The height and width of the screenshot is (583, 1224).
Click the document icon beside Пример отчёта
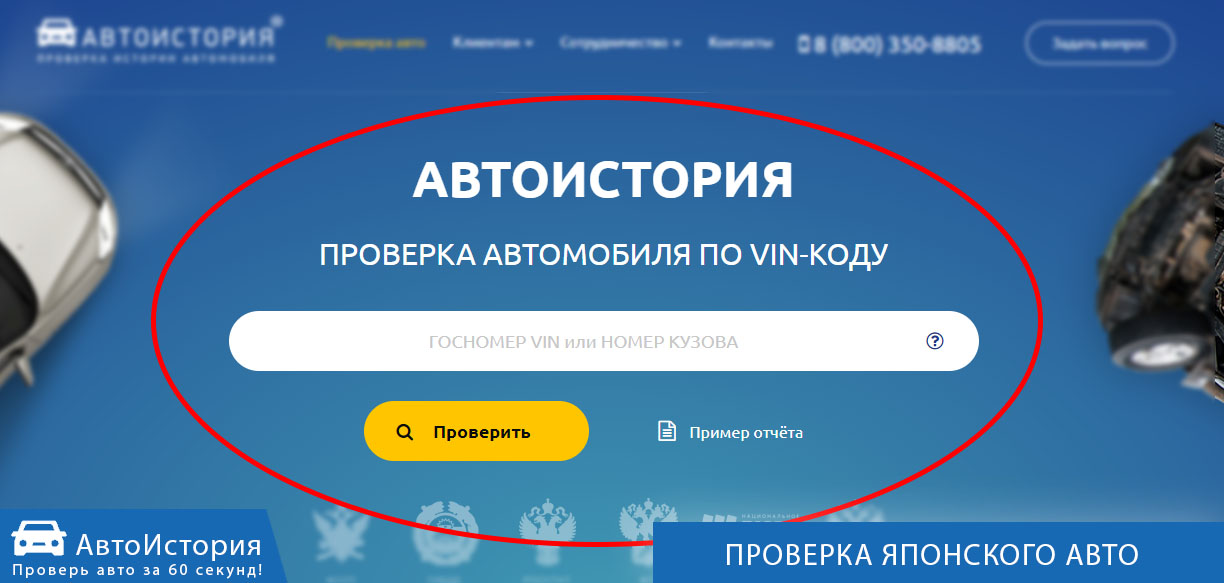click(x=666, y=432)
